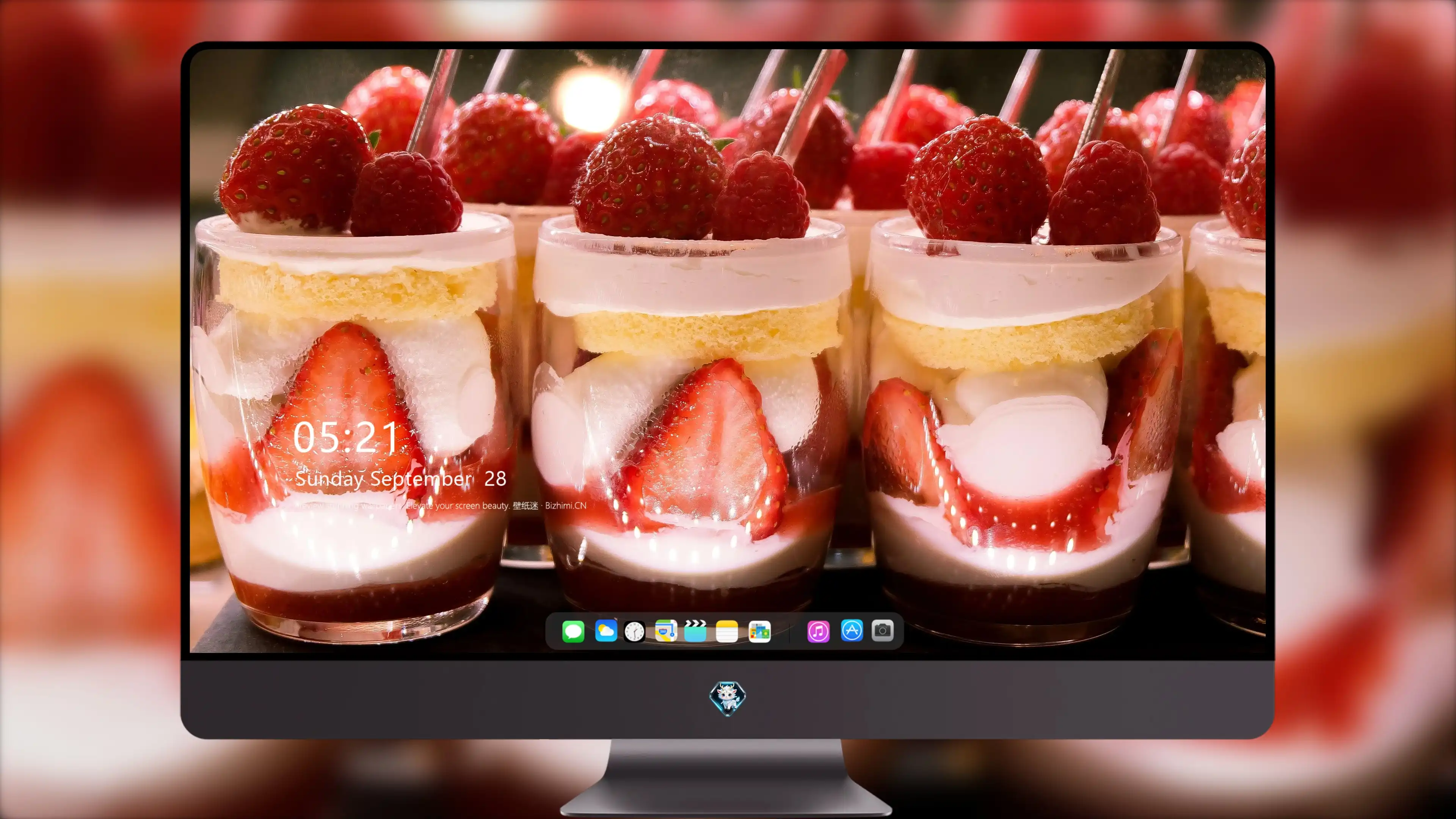Open the Camera app in the dock

point(882,630)
